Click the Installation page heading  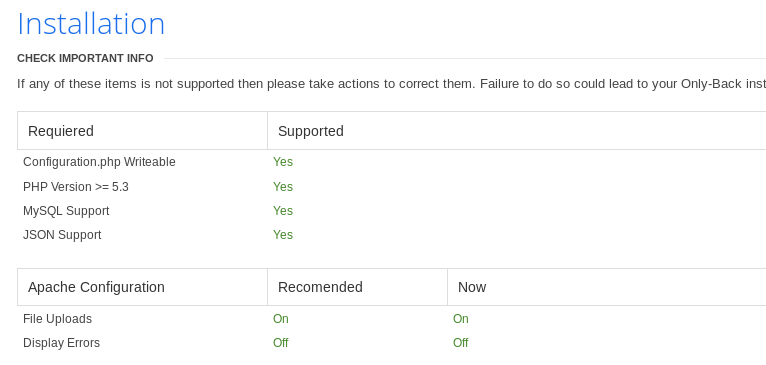point(91,24)
